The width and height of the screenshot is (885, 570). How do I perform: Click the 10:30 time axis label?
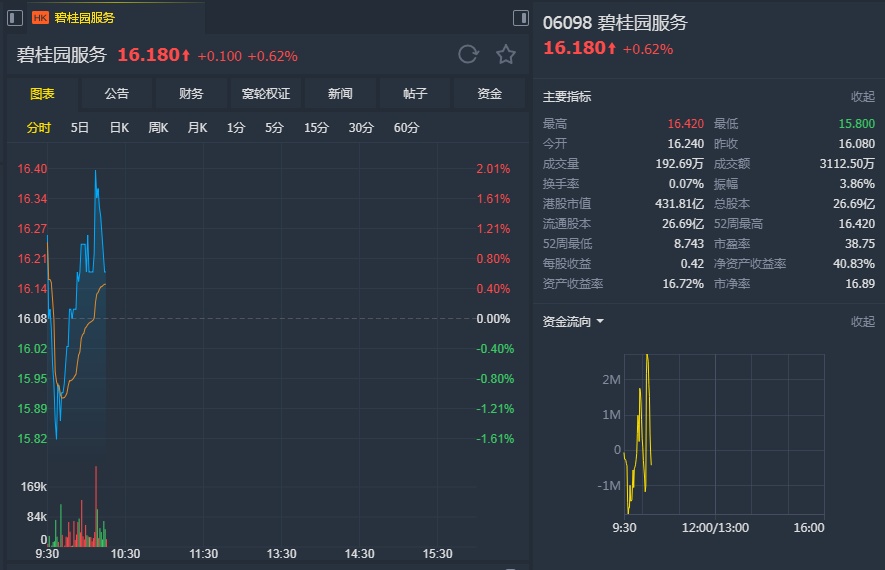[125, 554]
